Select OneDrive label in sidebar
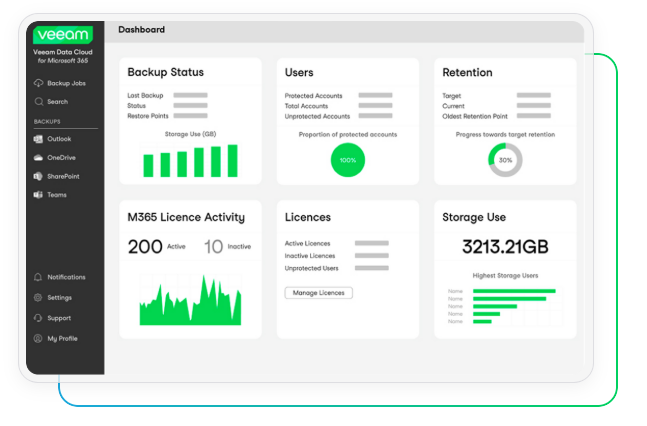 pyautogui.click(x=61, y=158)
